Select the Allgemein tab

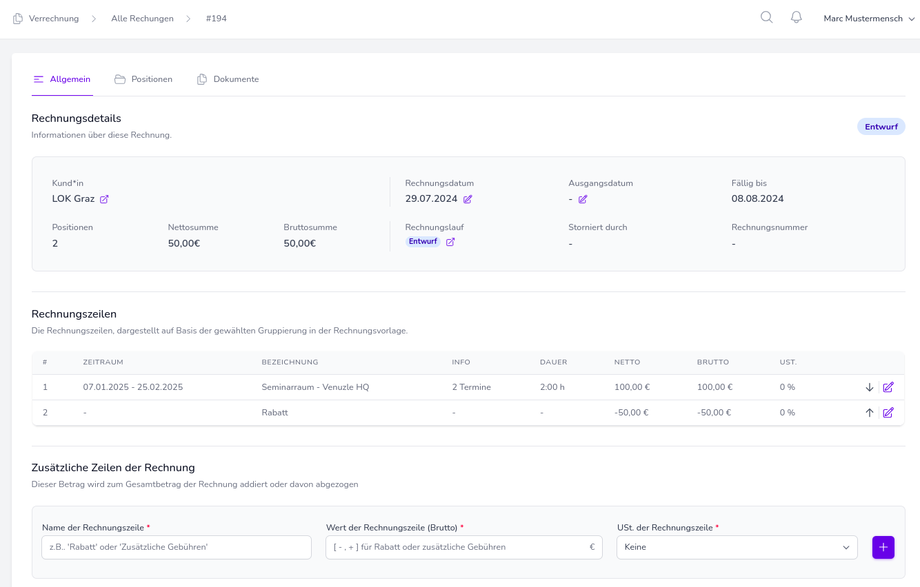(62, 79)
